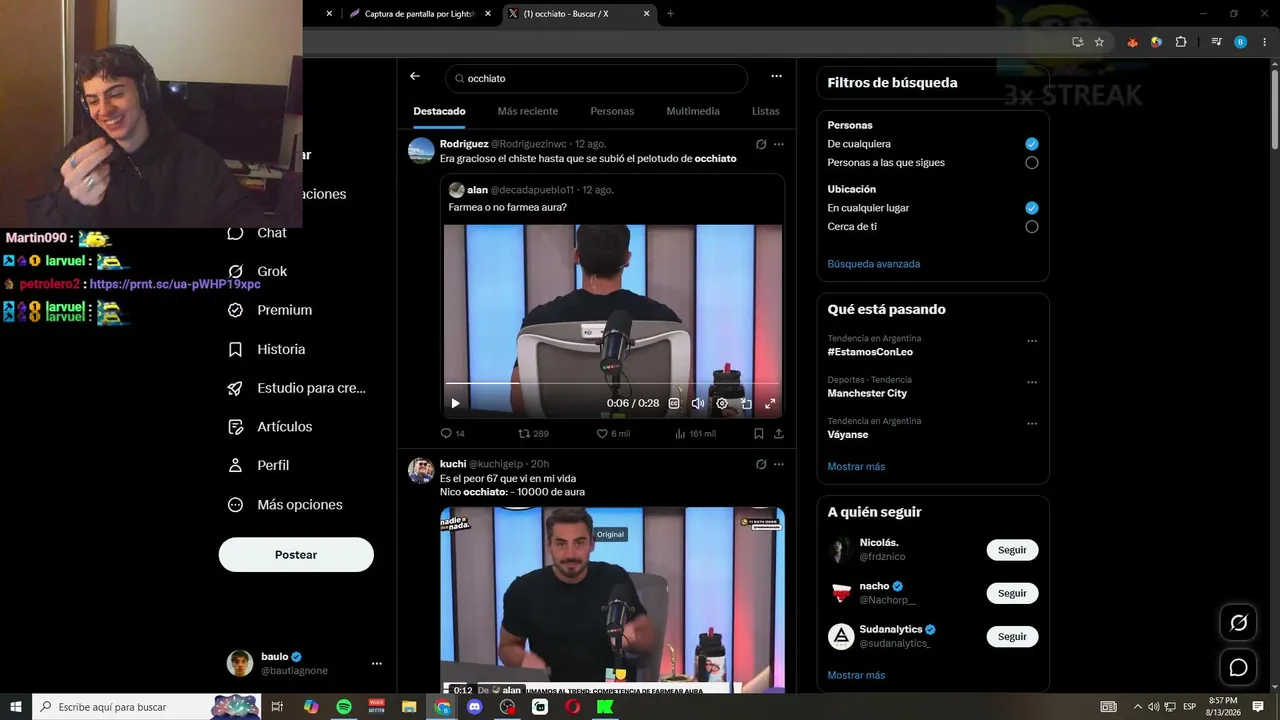Image resolution: width=1280 pixels, height=720 pixels.
Task: Open the Búsqueda avanzada link
Action: tap(874, 264)
